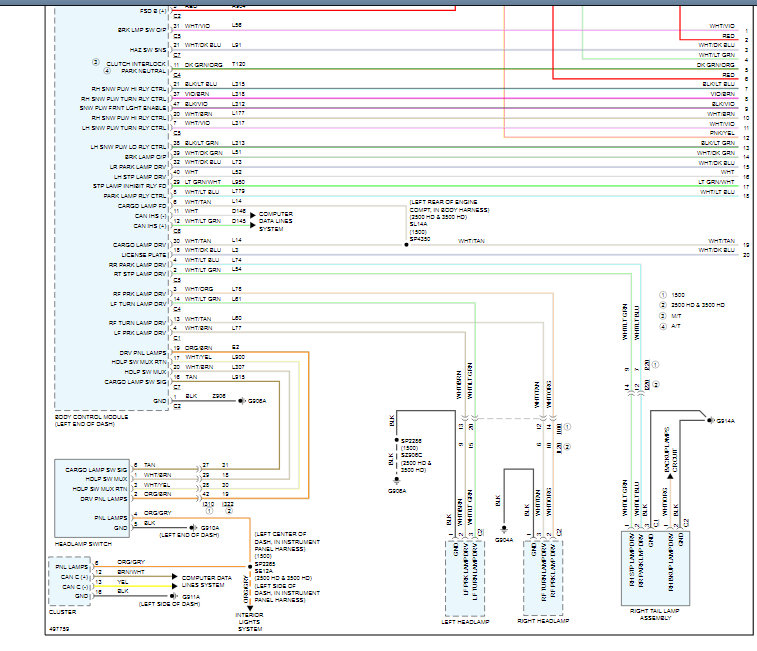757x651 pixels.
Task: Click the T120 circuit code
Action: (238, 64)
